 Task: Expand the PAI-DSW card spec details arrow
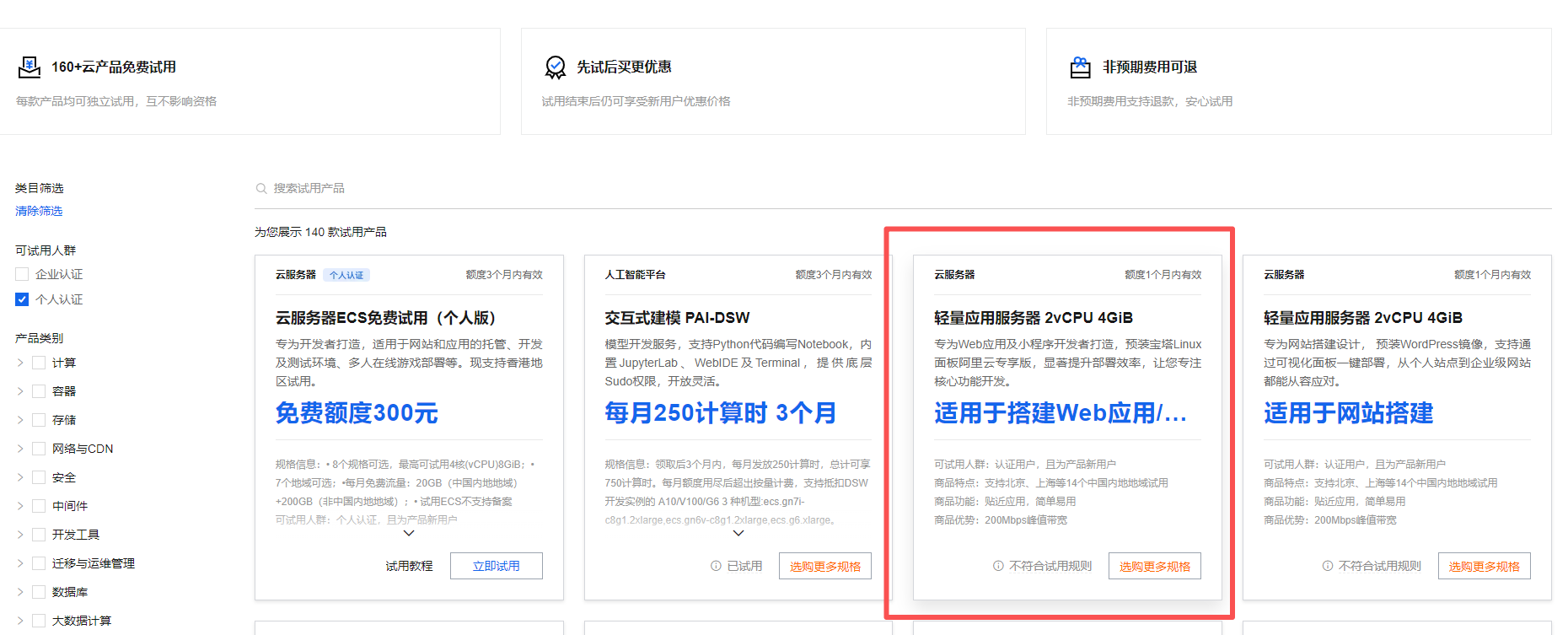738,533
